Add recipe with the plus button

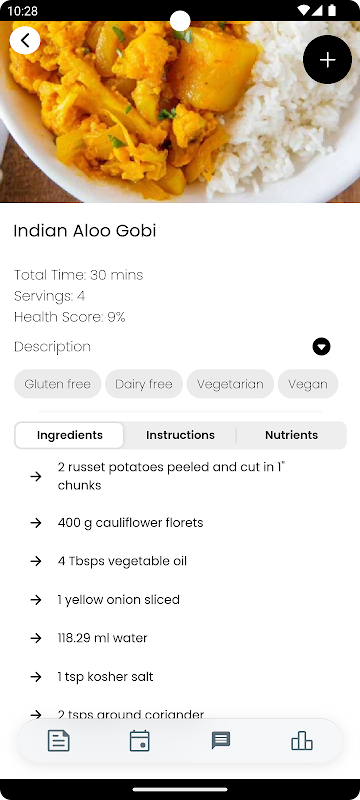pyautogui.click(x=327, y=60)
